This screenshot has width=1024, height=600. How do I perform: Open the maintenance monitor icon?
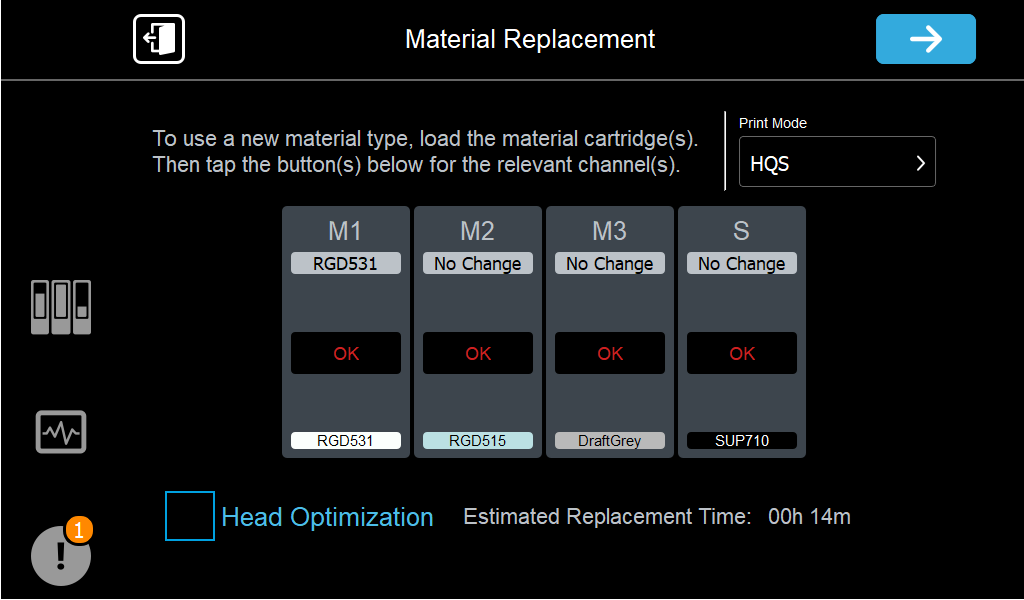point(61,432)
